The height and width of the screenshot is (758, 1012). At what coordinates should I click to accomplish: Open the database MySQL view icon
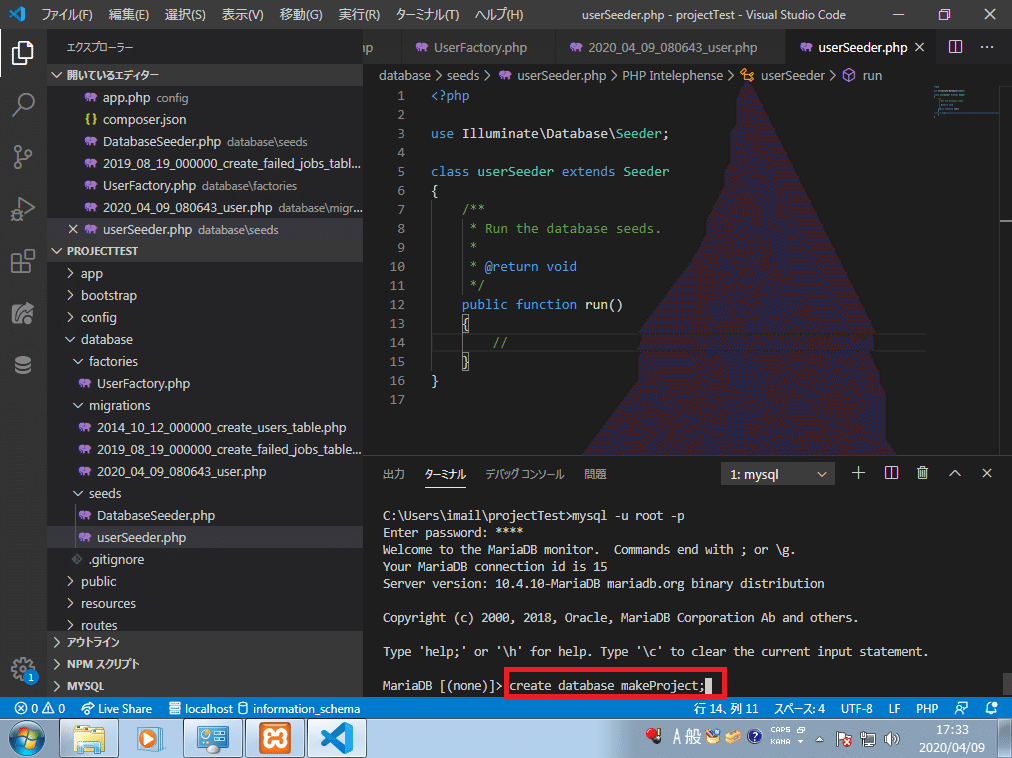[x=23, y=365]
